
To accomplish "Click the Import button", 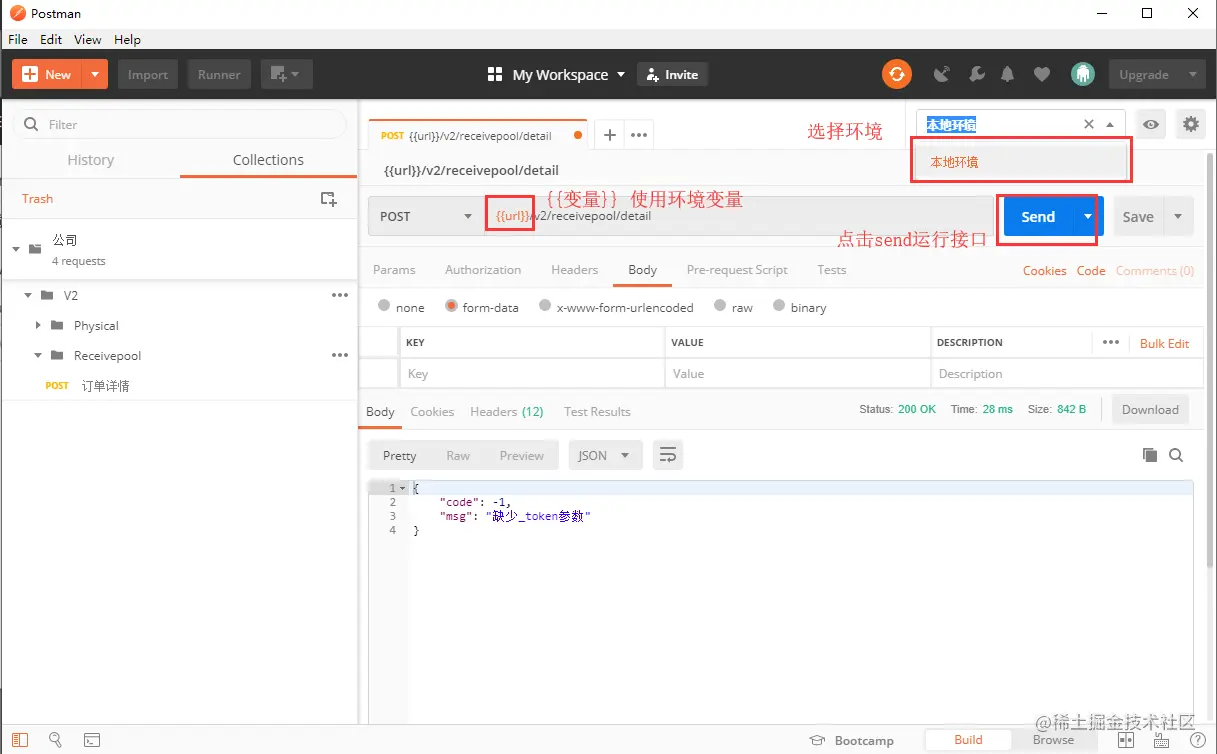I will pos(148,74).
